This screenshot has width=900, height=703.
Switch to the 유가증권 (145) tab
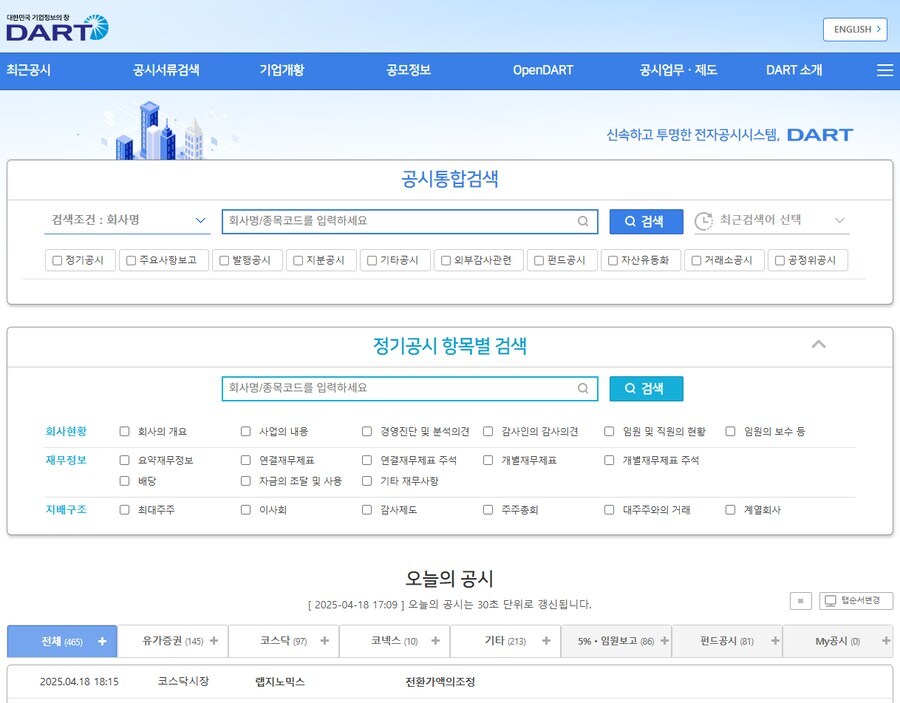(173, 641)
